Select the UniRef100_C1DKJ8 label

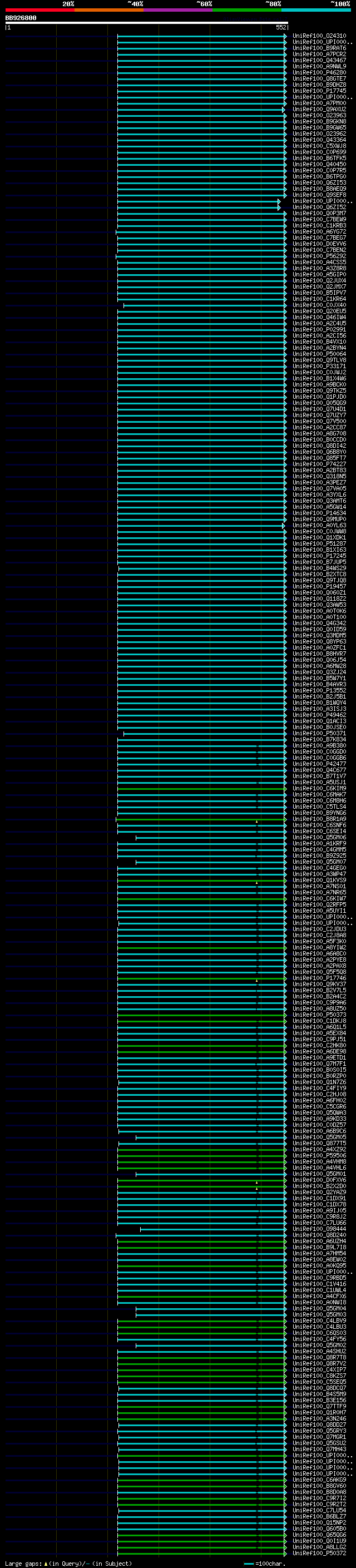click(x=319, y=1021)
